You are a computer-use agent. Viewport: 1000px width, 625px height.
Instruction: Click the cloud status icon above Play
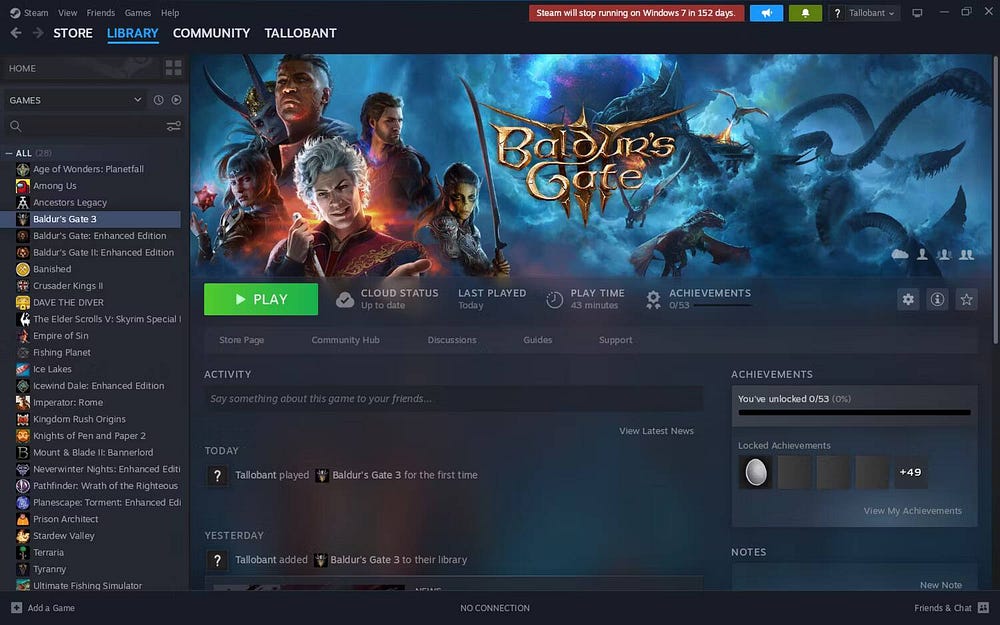coord(345,298)
